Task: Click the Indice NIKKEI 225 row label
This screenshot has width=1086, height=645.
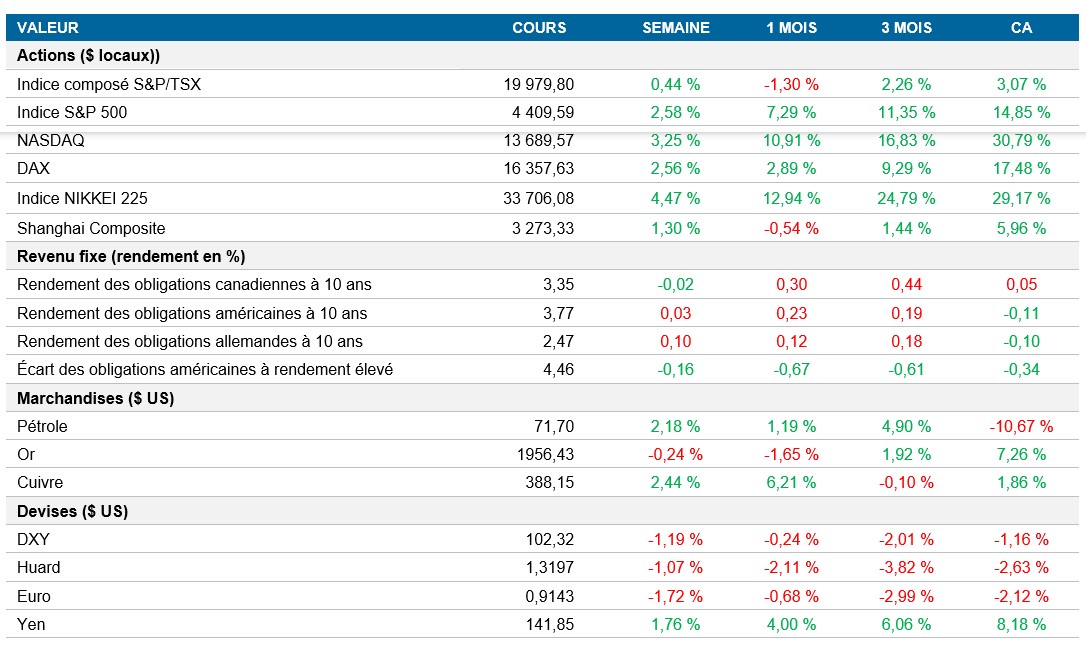Action: pos(82,198)
